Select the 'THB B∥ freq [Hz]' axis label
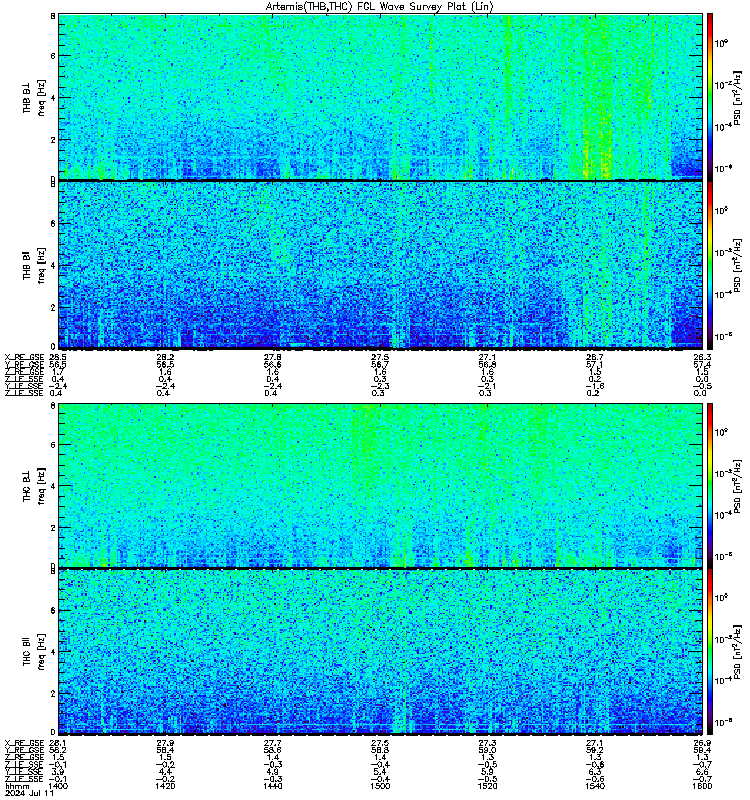The image size is (750, 800). tap(34, 265)
